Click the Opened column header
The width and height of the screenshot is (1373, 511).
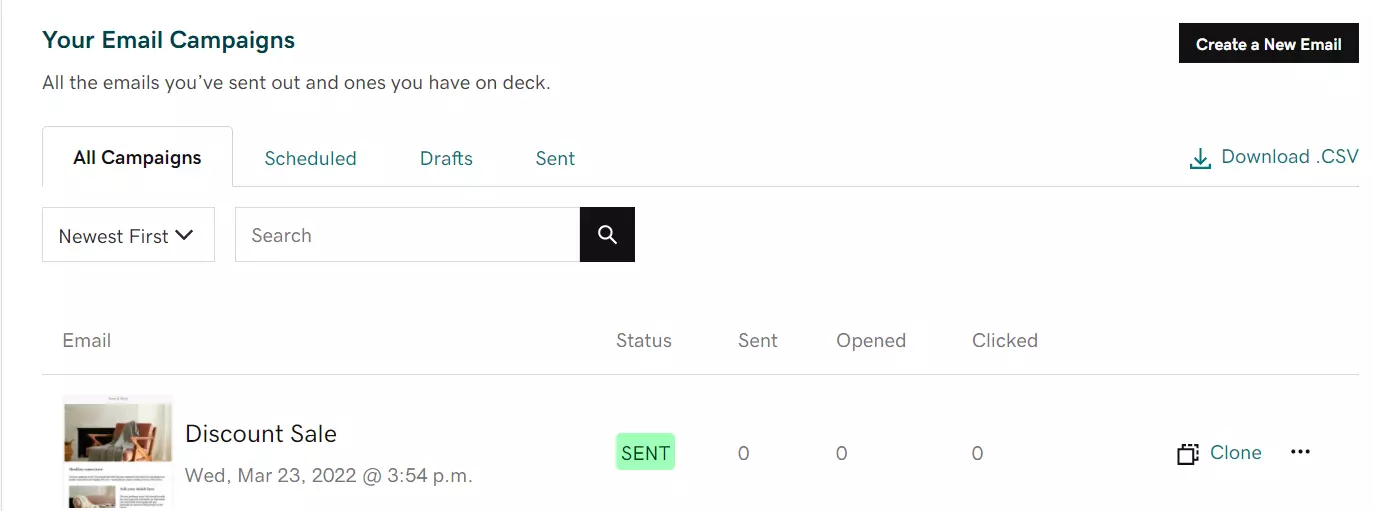click(x=871, y=341)
